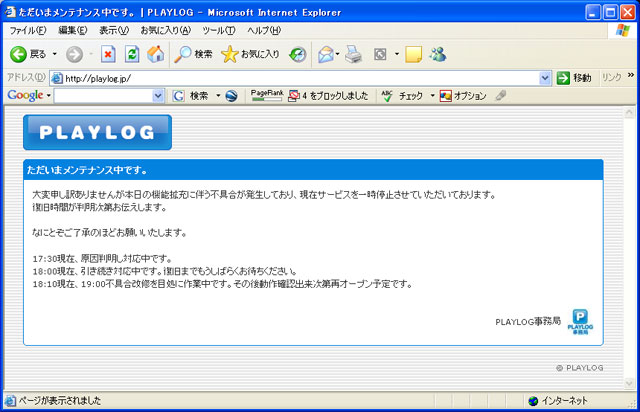The height and width of the screenshot is (412, 640).
Task: Click the address URL field
Action: [x=301, y=78]
